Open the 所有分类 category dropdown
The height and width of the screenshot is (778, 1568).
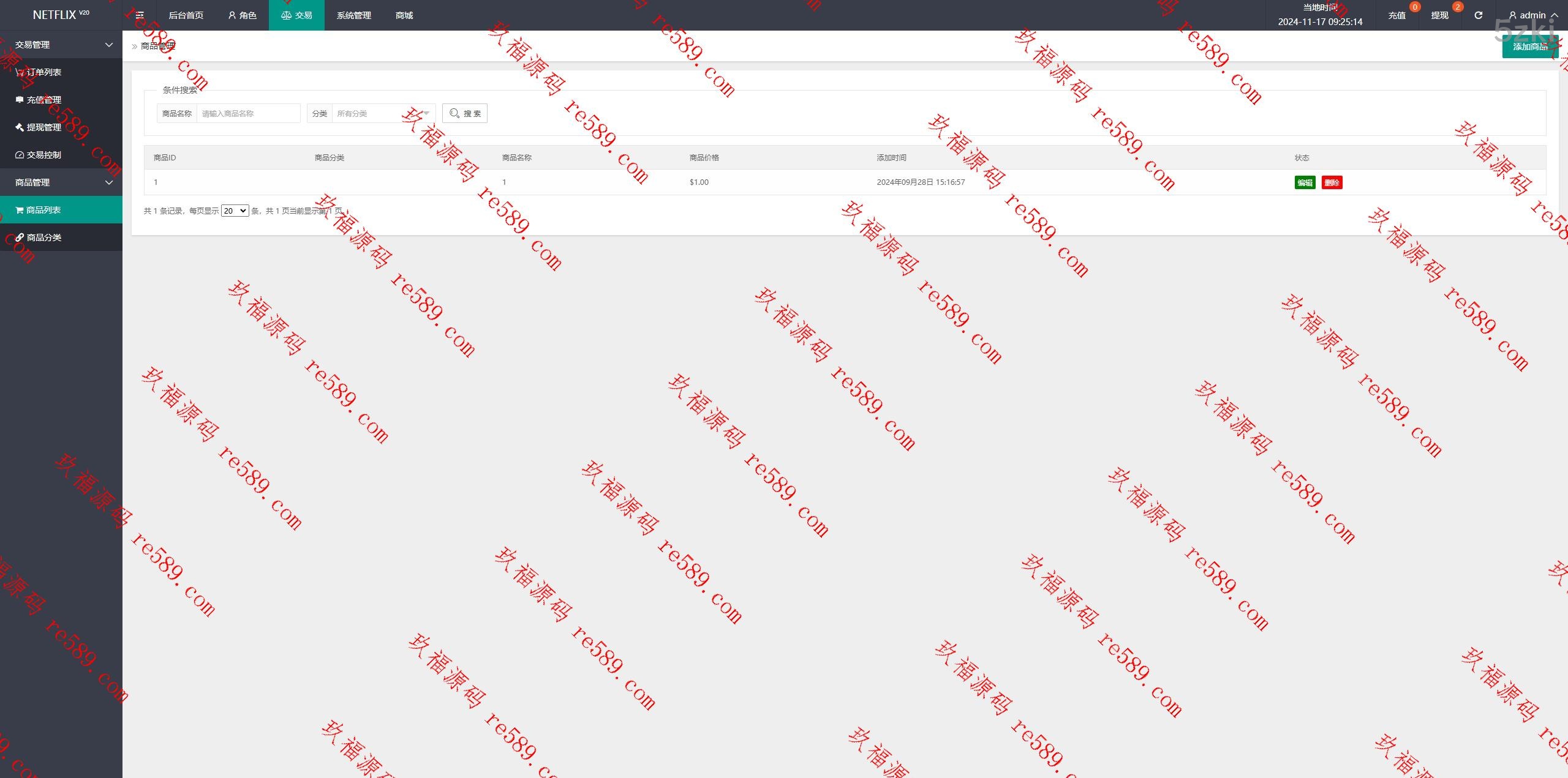[382, 113]
